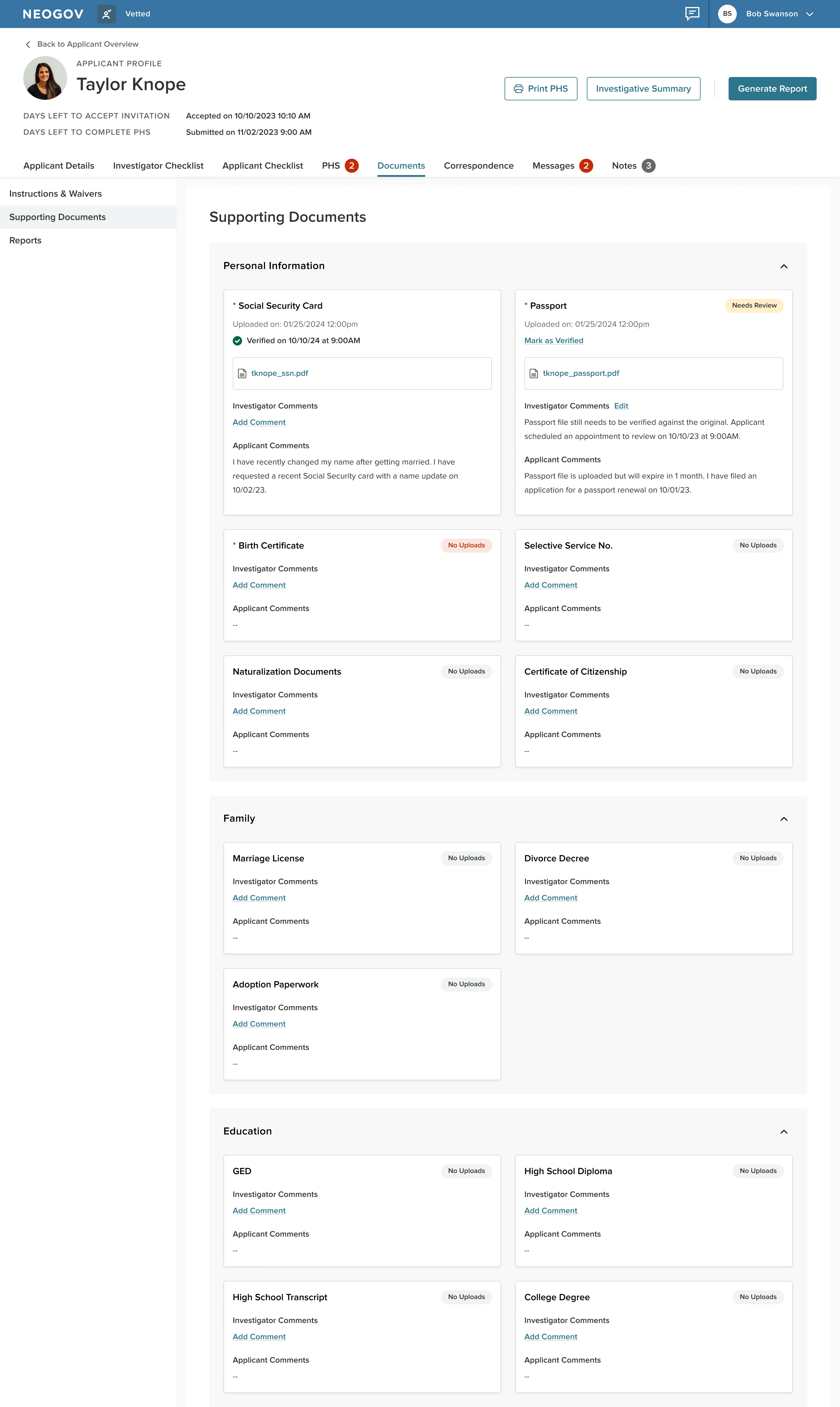The width and height of the screenshot is (840, 1407).
Task: Add comment on GED
Action: (x=259, y=1211)
